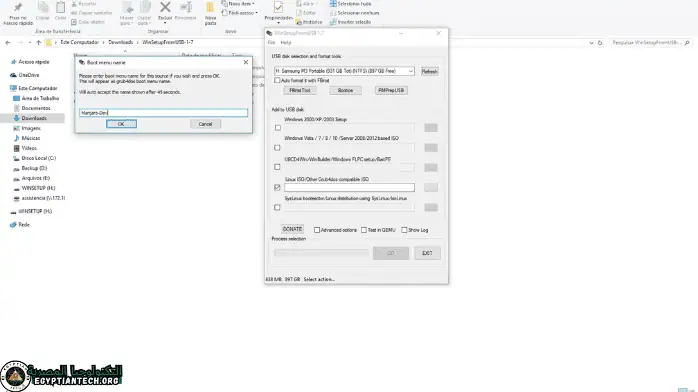The width and height of the screenshot is (698, 392).
Task: Click Colar atalho in ribbon
Action: coord(88,22)
